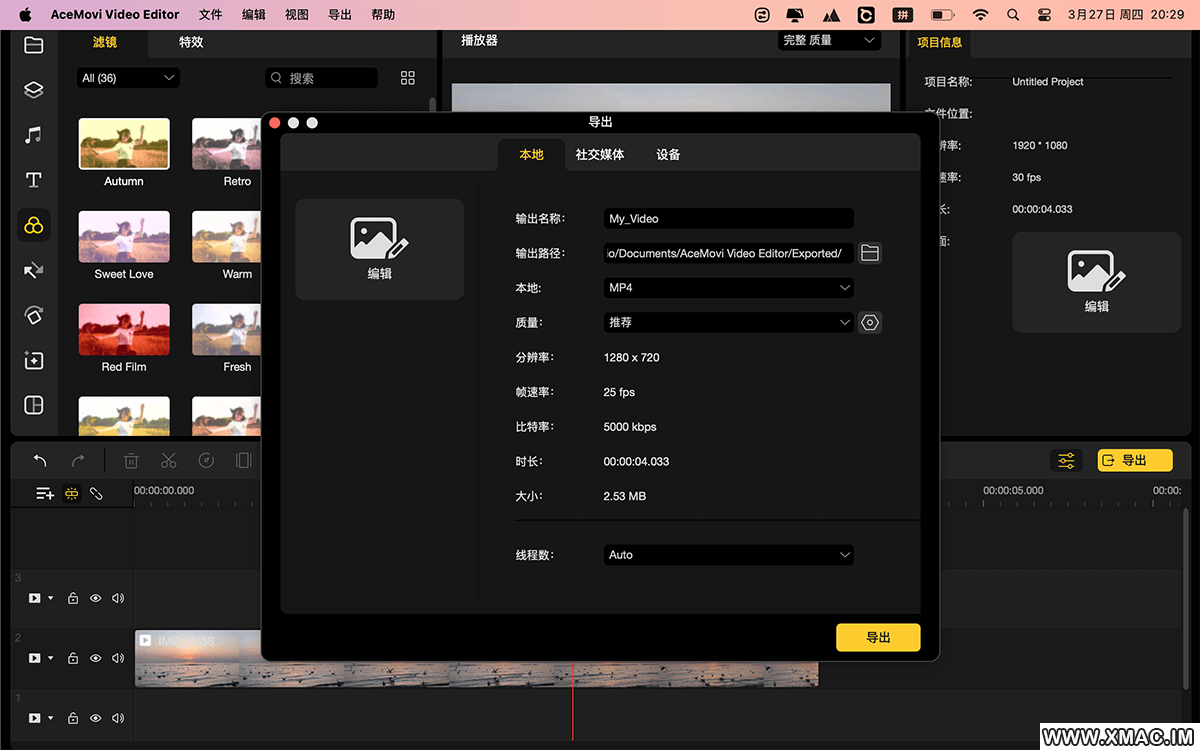
Task: Switch filters to grid view
Action: coord(408,78)
